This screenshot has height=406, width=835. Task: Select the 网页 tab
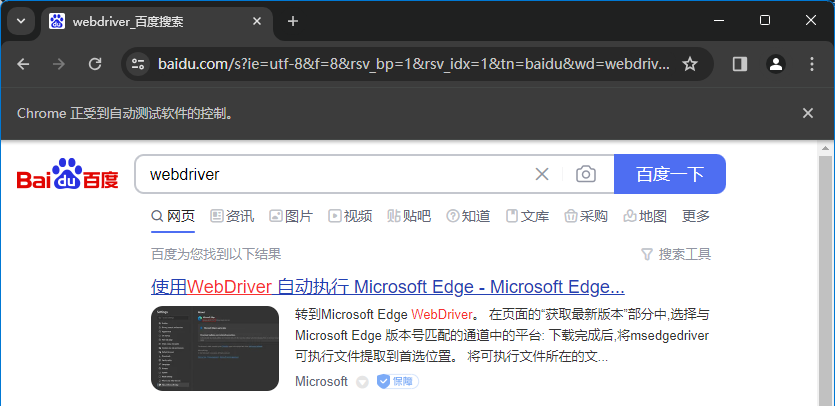tap(173, 216)
